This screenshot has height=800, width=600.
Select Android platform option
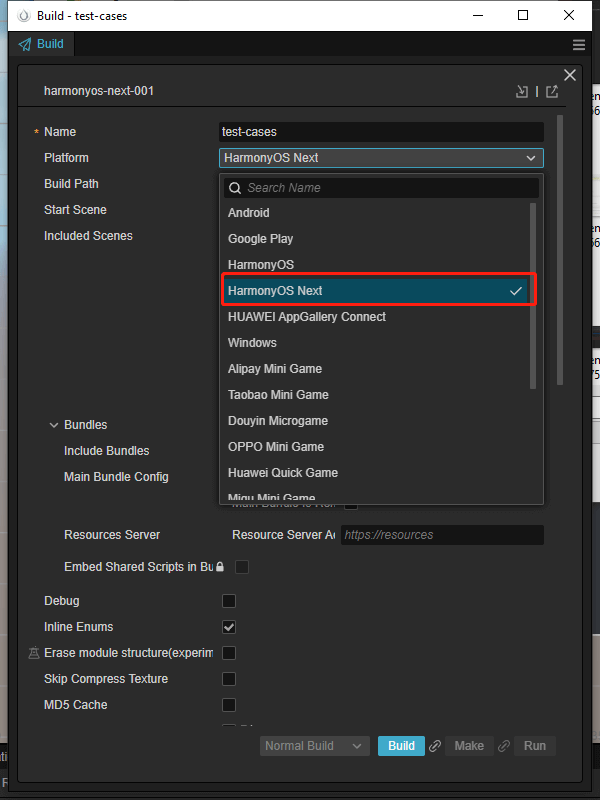coord(377,213)
